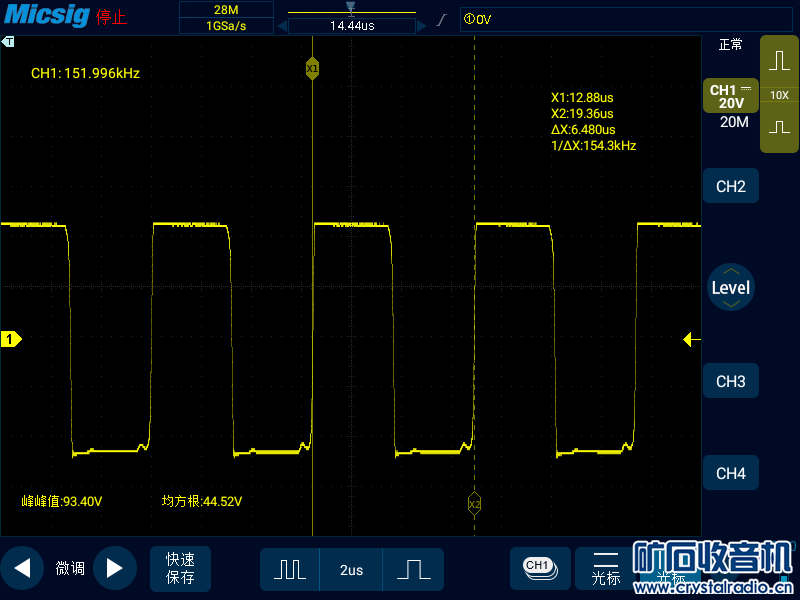
Task: Turn on the CH4 channel
Action: [731, 473]
